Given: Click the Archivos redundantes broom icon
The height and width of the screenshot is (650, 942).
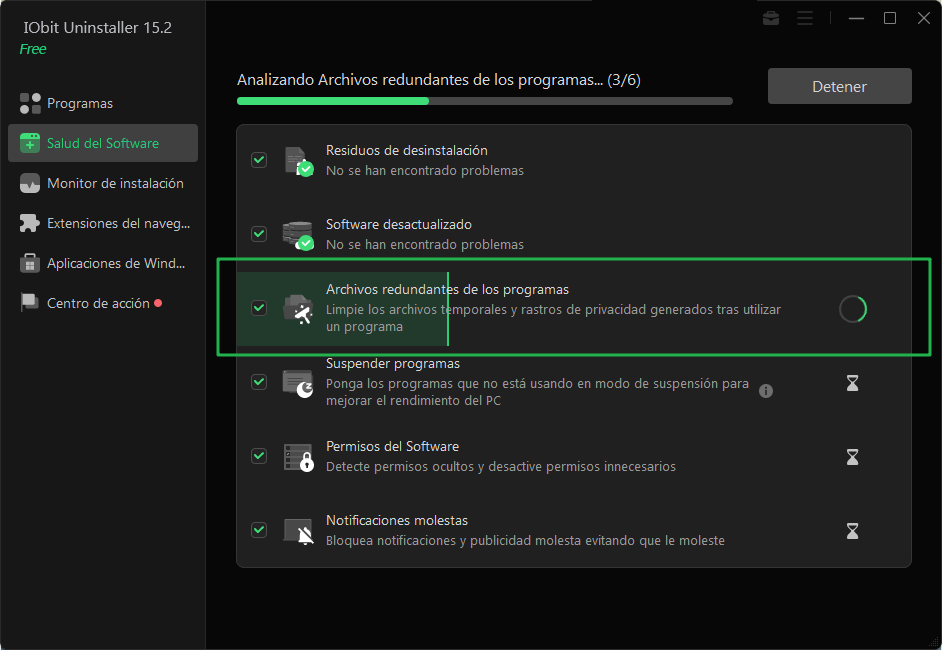Looking at the screenshot, I should [x=299, y=309].
